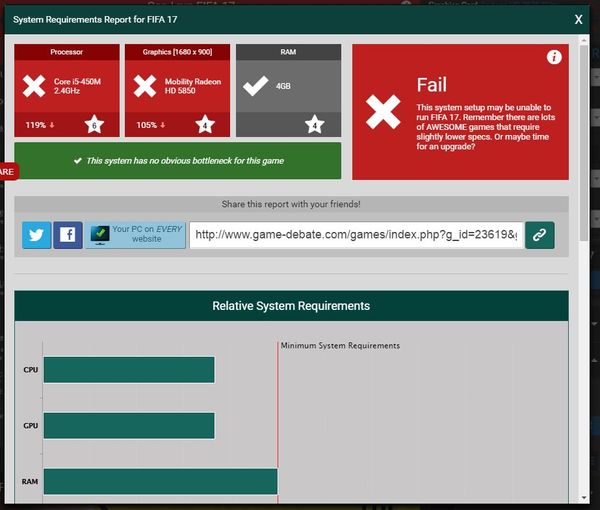The height and width of the screenshot is (510, 600).
Task: Click the Graphics star rating 4
Action: [x=205, y=125]
